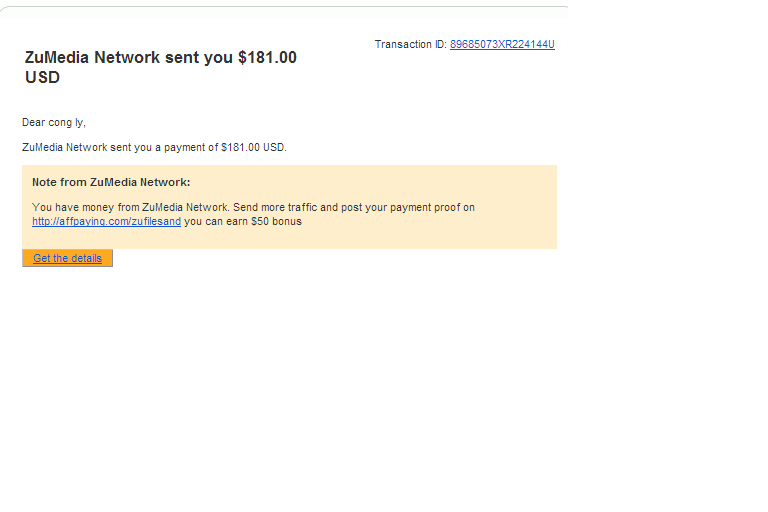Viewport: 768px width, 512px height.
Task: Click the "$181.00" amount in the headline
Action: click(x=267, y=57)
